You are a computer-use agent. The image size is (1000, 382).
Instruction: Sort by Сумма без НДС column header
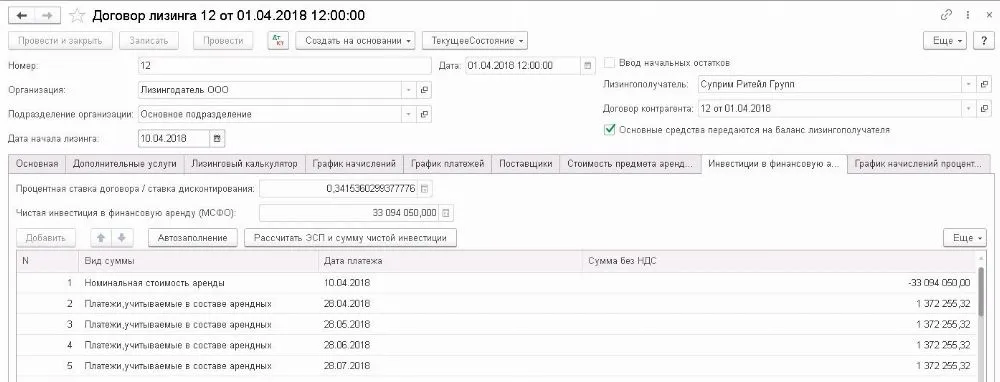pos(778,261)
